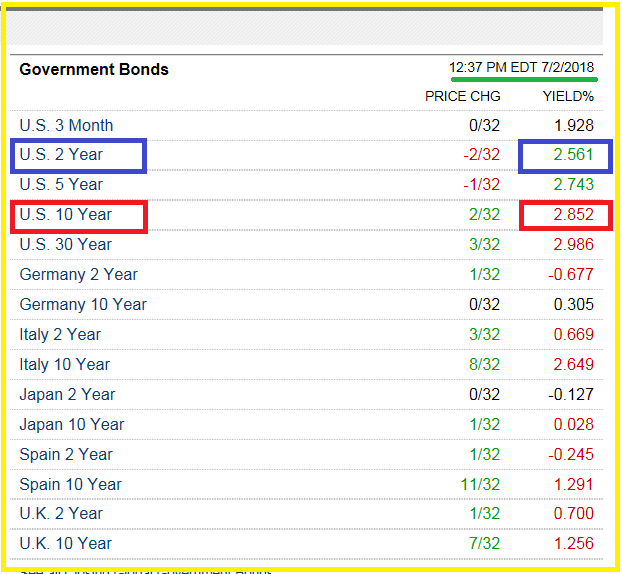
Task: Click the 2.852 yield in the red box
Action: coord(573,215)
